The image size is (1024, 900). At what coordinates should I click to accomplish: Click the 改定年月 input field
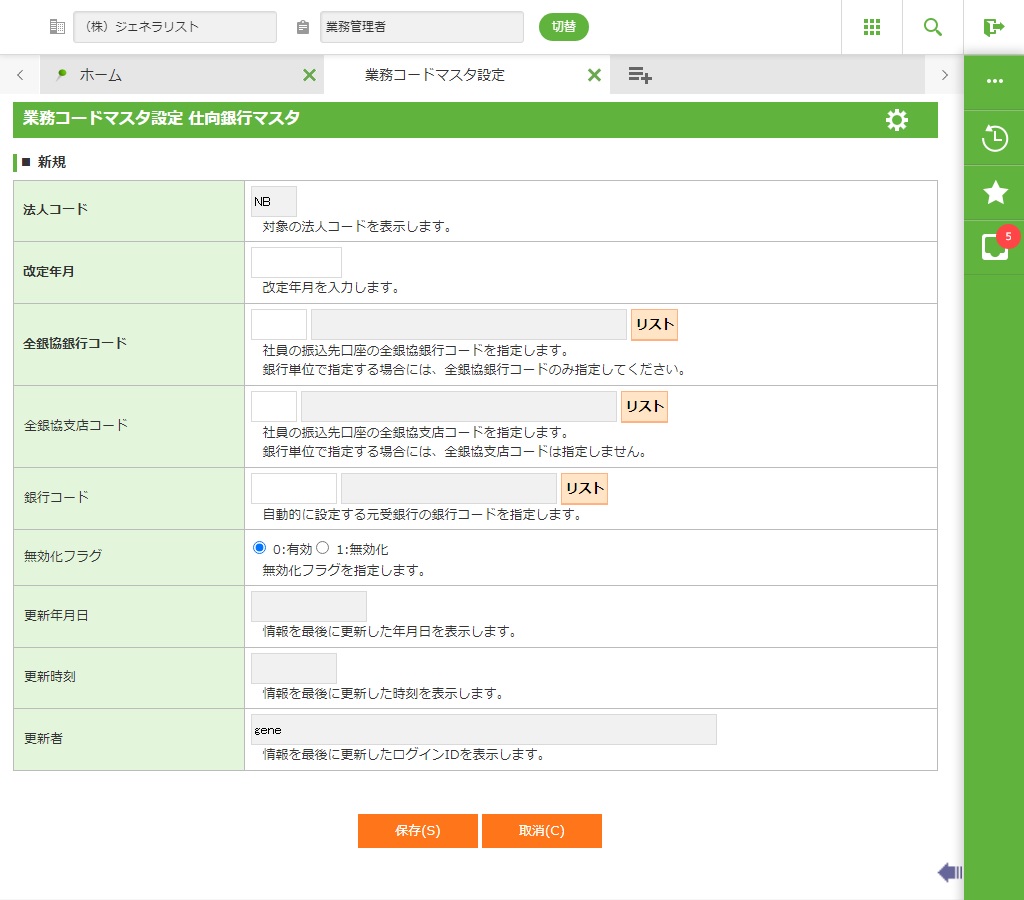[x=296, y=263]
